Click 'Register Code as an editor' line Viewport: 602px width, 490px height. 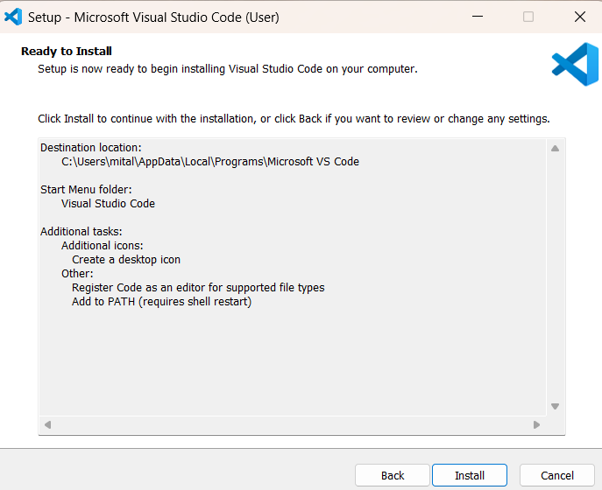coord(198,288)
